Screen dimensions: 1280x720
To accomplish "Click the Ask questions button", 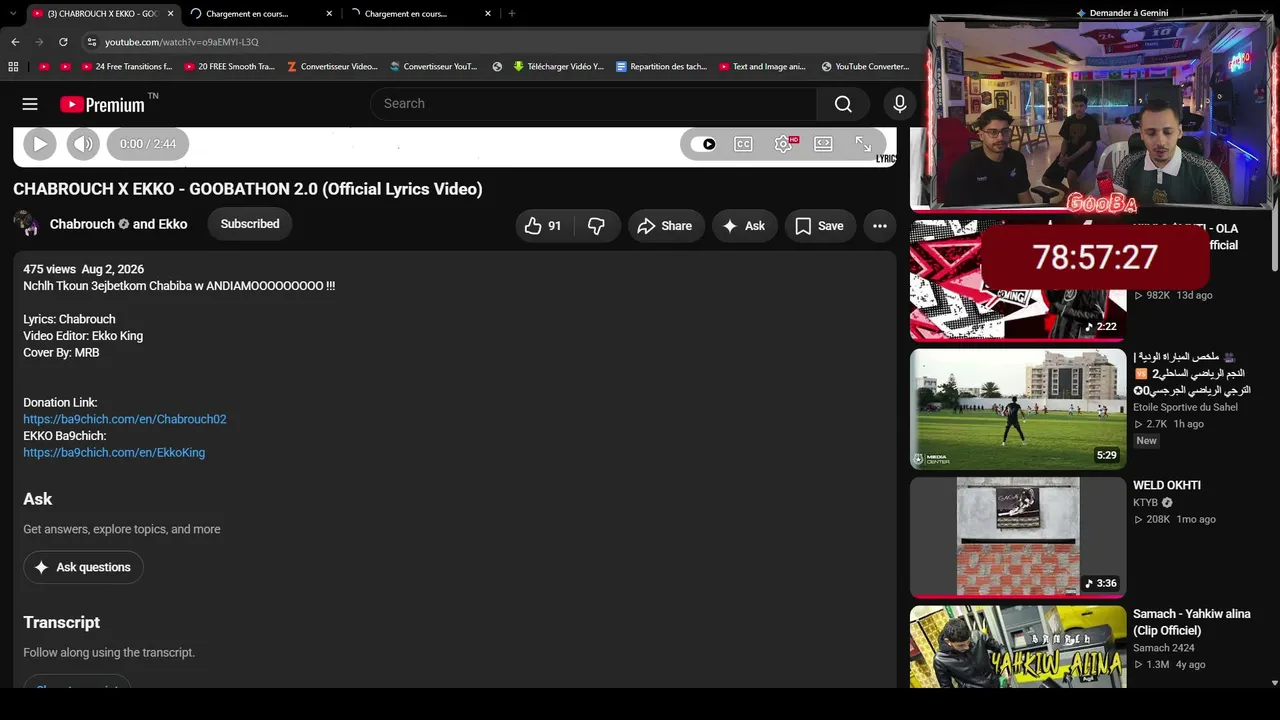I will (84, 567).
